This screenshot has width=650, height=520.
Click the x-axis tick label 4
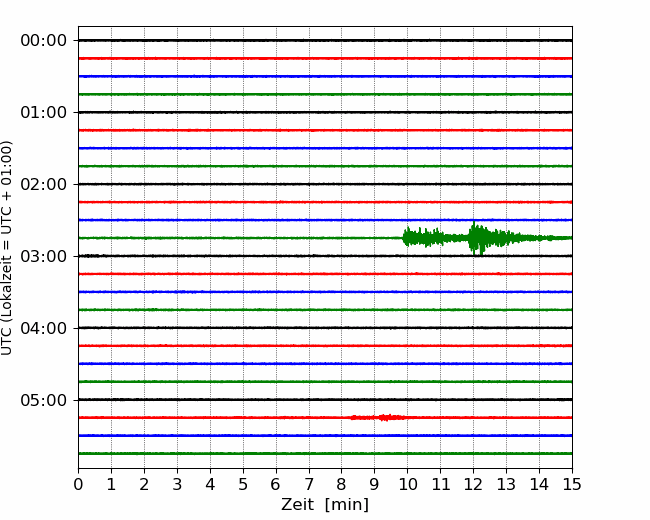210,484
